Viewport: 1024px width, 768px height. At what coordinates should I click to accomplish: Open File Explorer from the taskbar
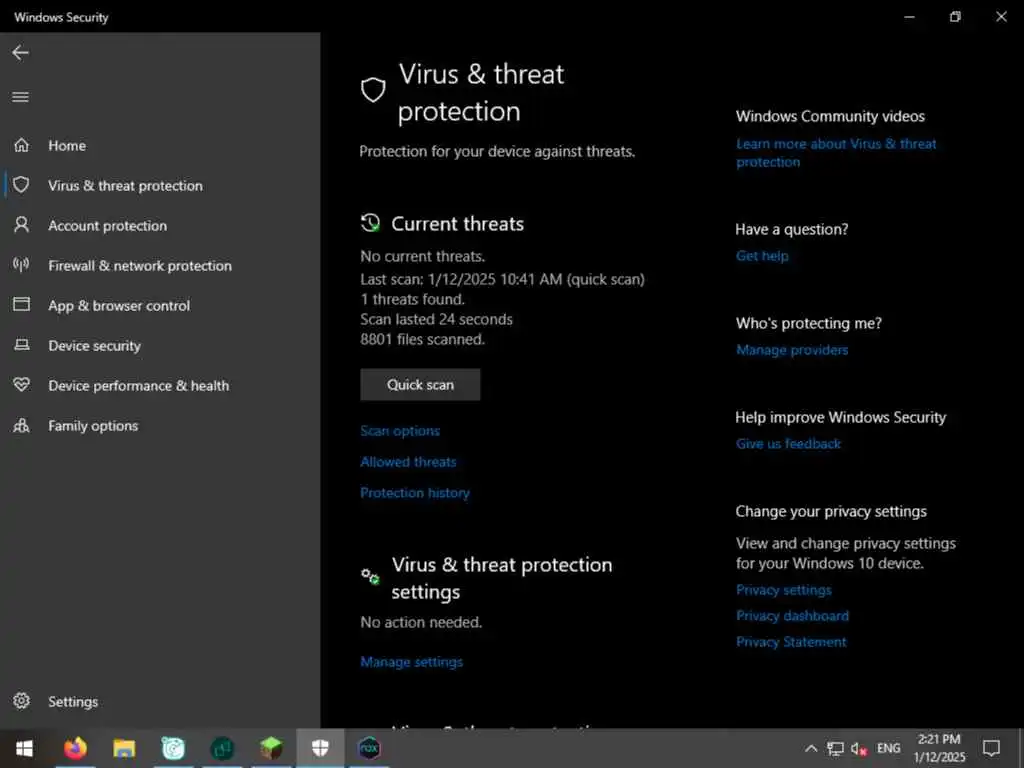coord(124,748)
